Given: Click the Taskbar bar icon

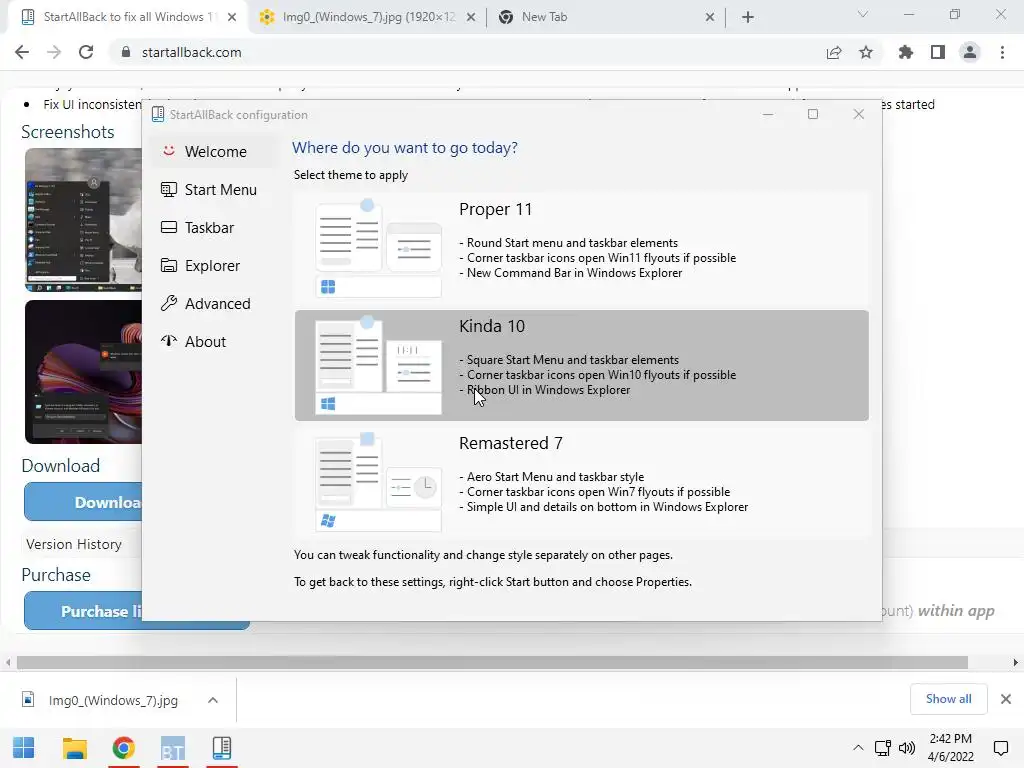Looking at the screenshot, I should [168, 227].
